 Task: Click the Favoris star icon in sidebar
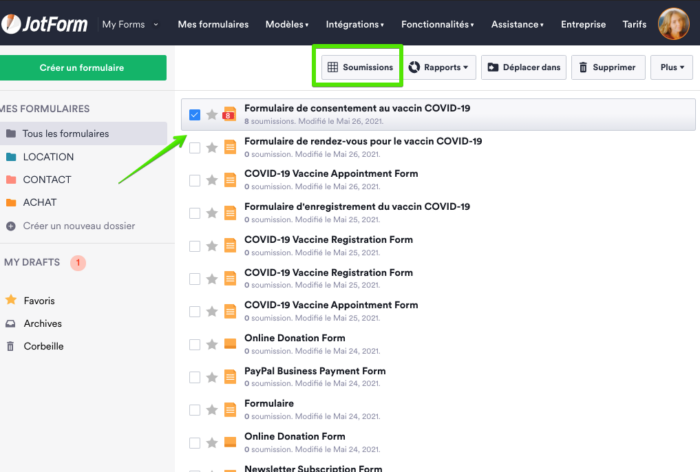[x=11, y=300]
